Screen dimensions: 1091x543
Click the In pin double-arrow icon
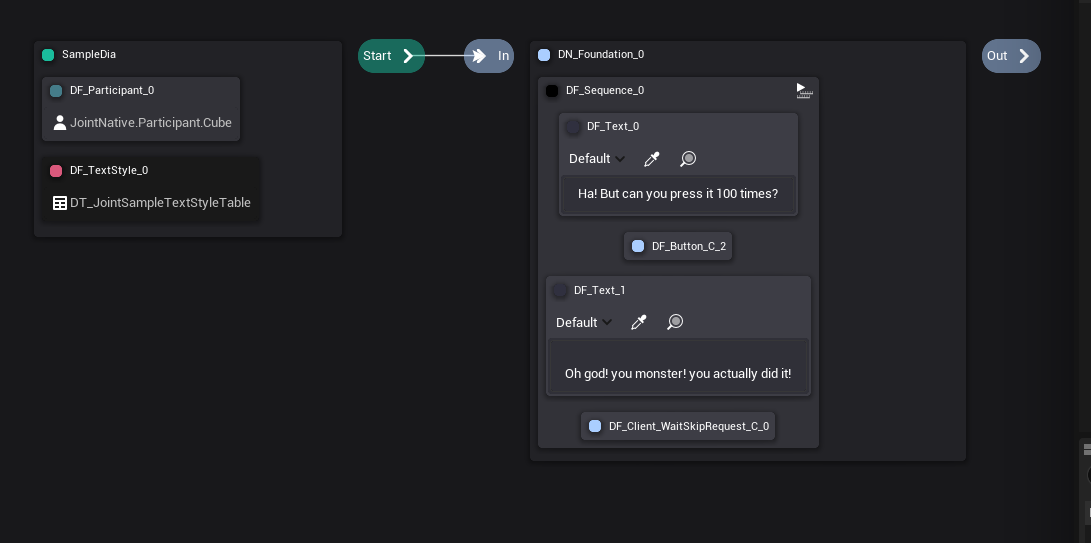click(480, 56)
